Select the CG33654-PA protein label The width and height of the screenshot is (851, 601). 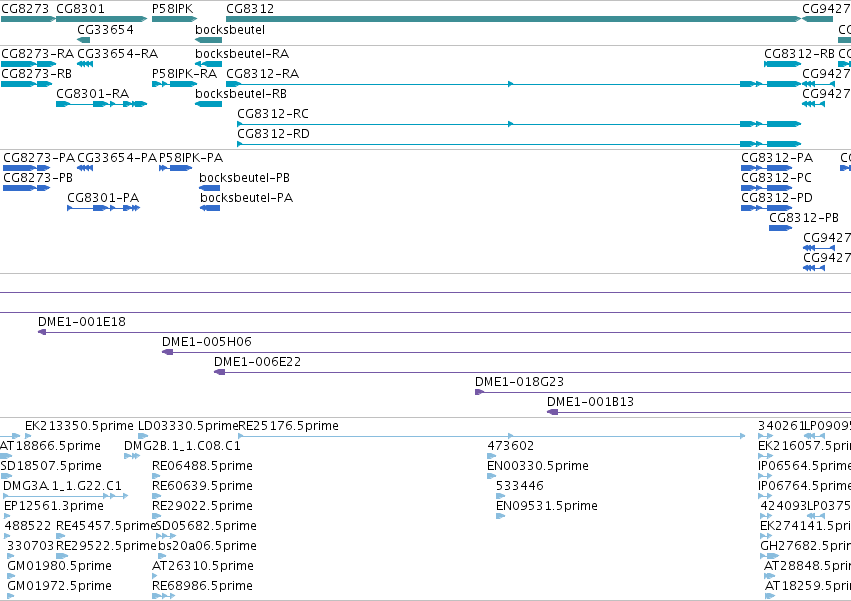117,158
